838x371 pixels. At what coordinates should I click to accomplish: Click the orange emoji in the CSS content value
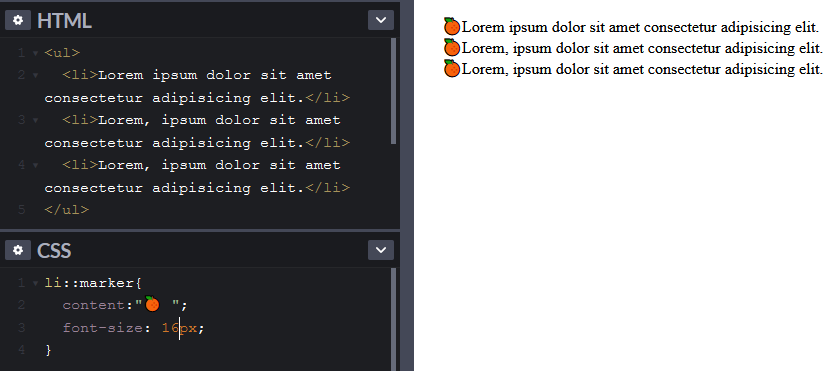coord(152,304)
